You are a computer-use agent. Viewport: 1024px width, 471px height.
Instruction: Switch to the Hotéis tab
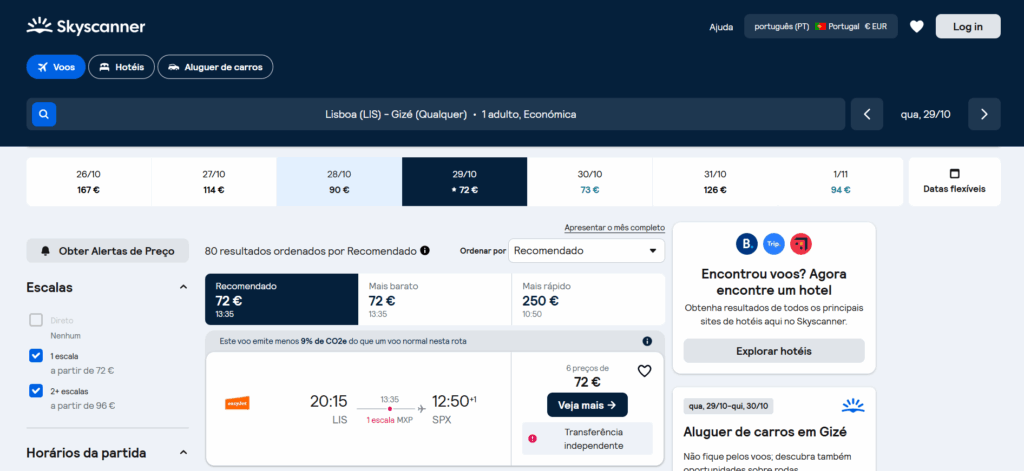coord(121,67)
